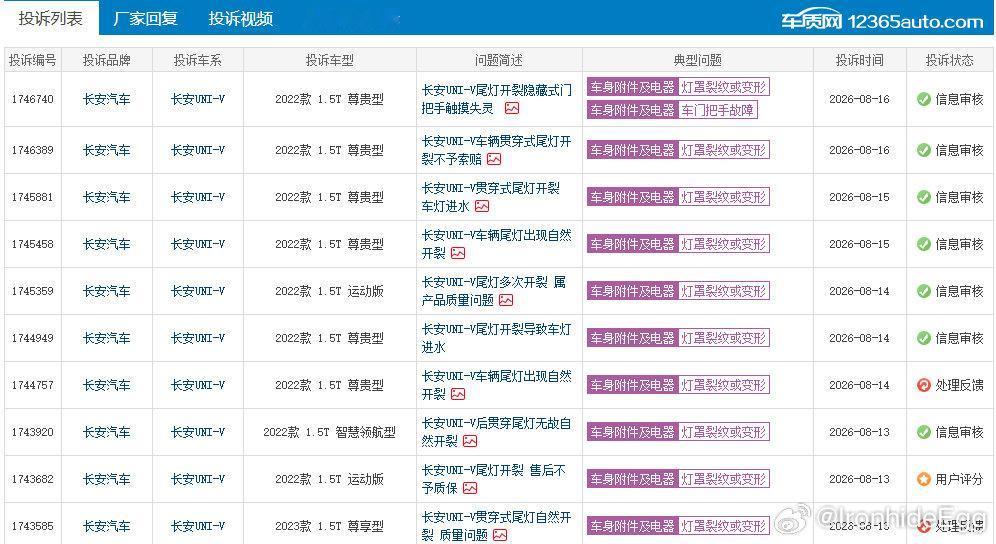Image resolution: width=996 pixels, height=544 pixels.
Task: Click the 车质网 12365auto.com logo
Action: click(x=882, y=21)
